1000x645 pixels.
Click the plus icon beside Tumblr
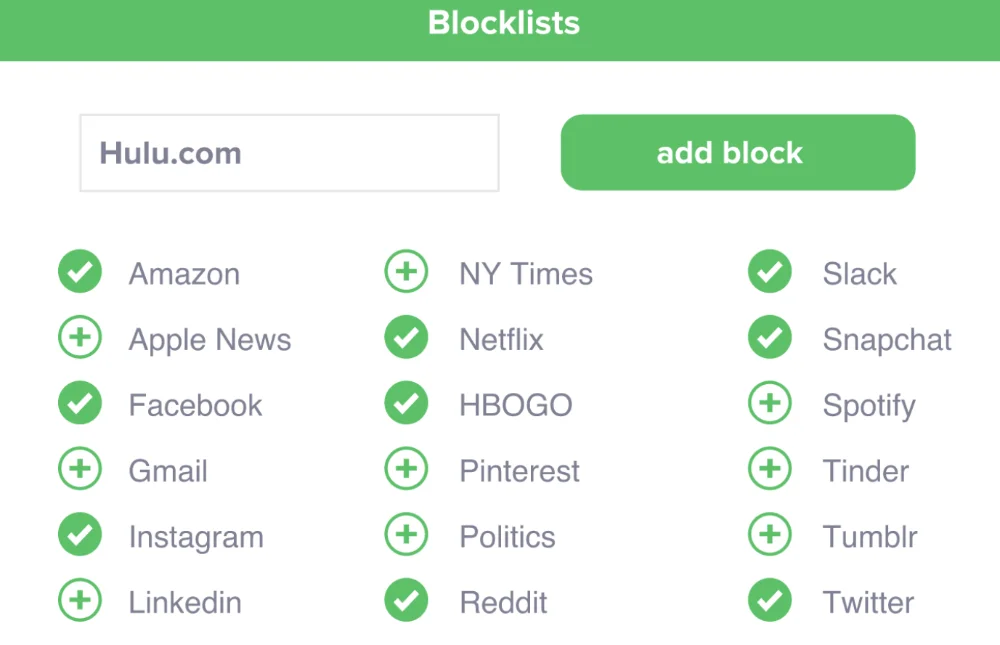(x=770, y=535)
